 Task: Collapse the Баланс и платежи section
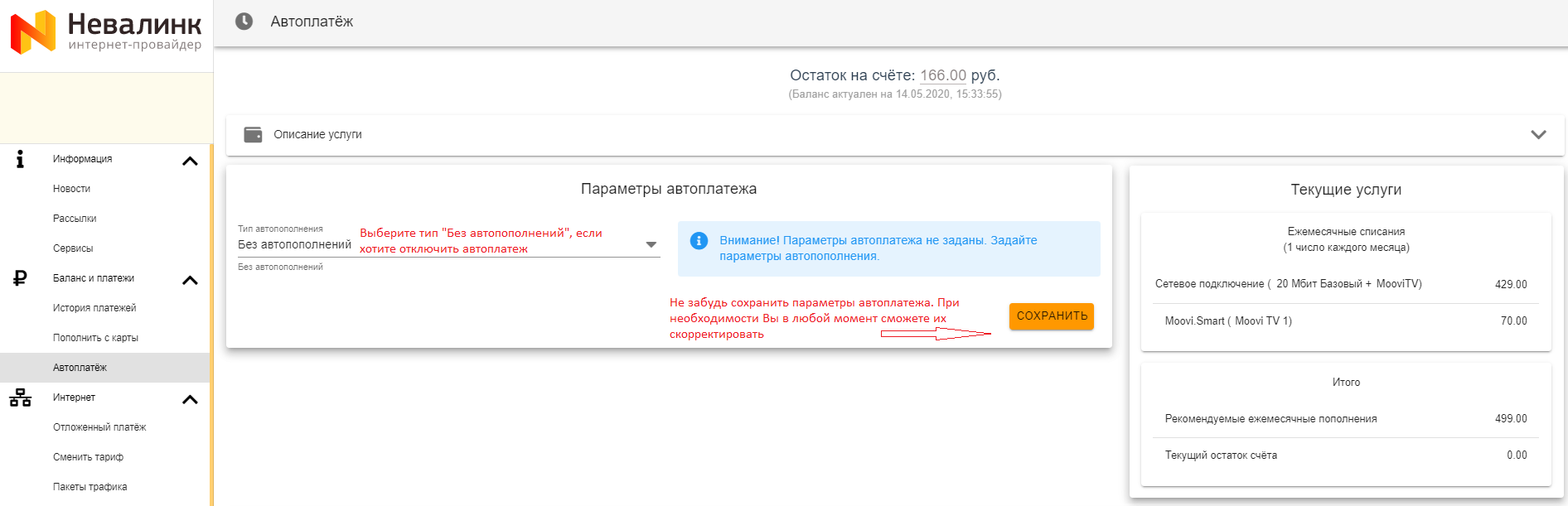click(x=190, y=280)
